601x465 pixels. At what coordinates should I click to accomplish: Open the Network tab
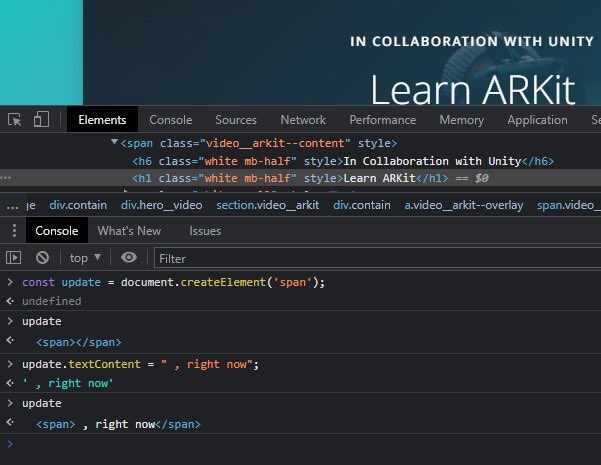point(303,120)
